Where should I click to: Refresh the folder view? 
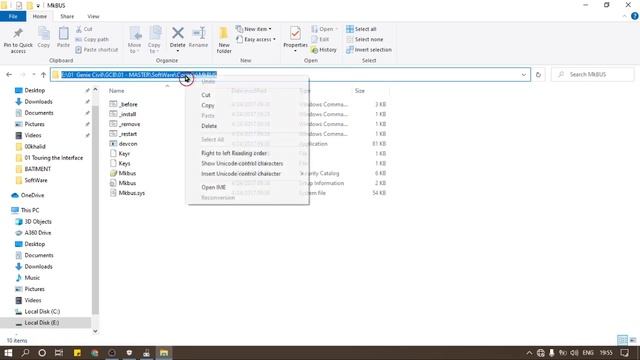(538, 75)
